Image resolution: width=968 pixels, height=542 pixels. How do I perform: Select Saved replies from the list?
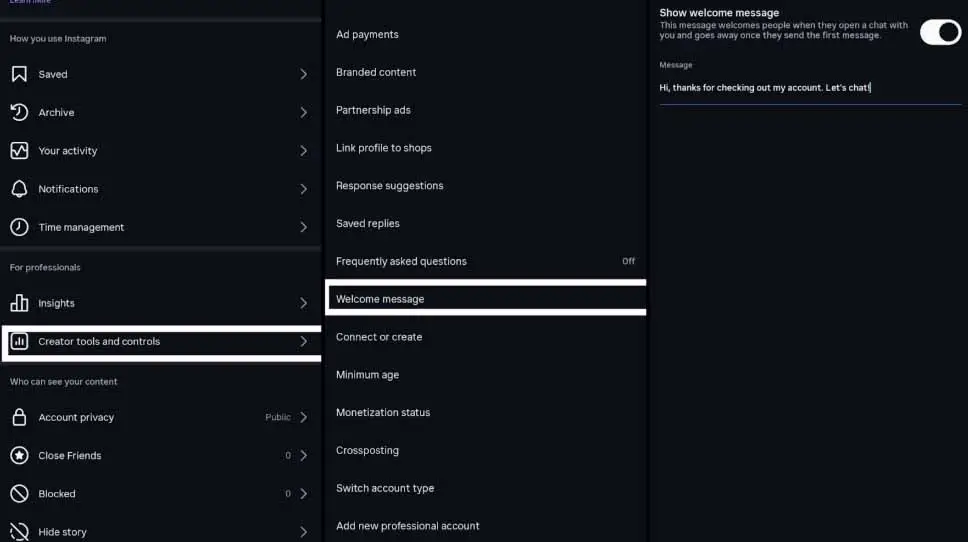tap(368, 223)
